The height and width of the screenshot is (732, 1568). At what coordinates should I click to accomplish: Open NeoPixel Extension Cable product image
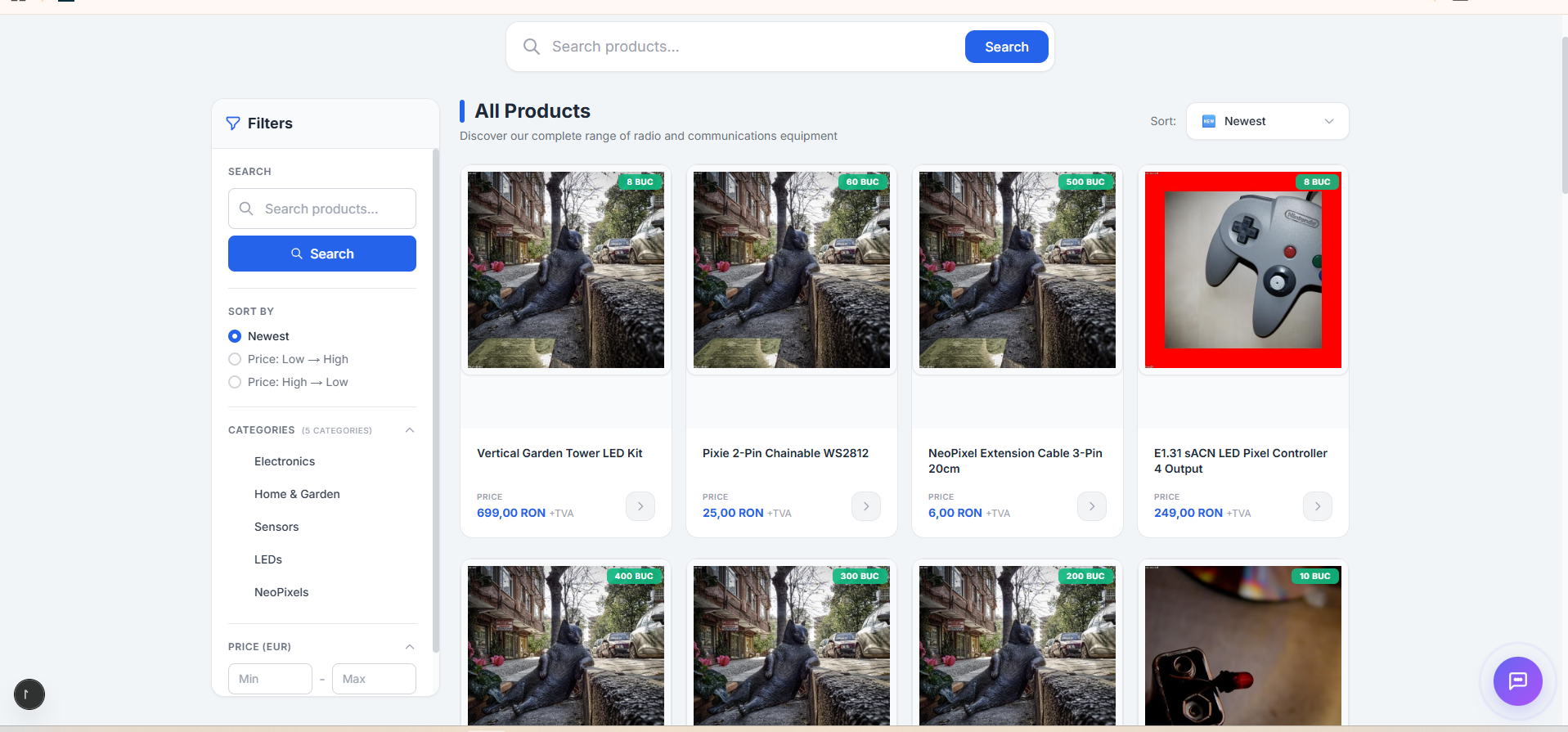coord(1018,270)
